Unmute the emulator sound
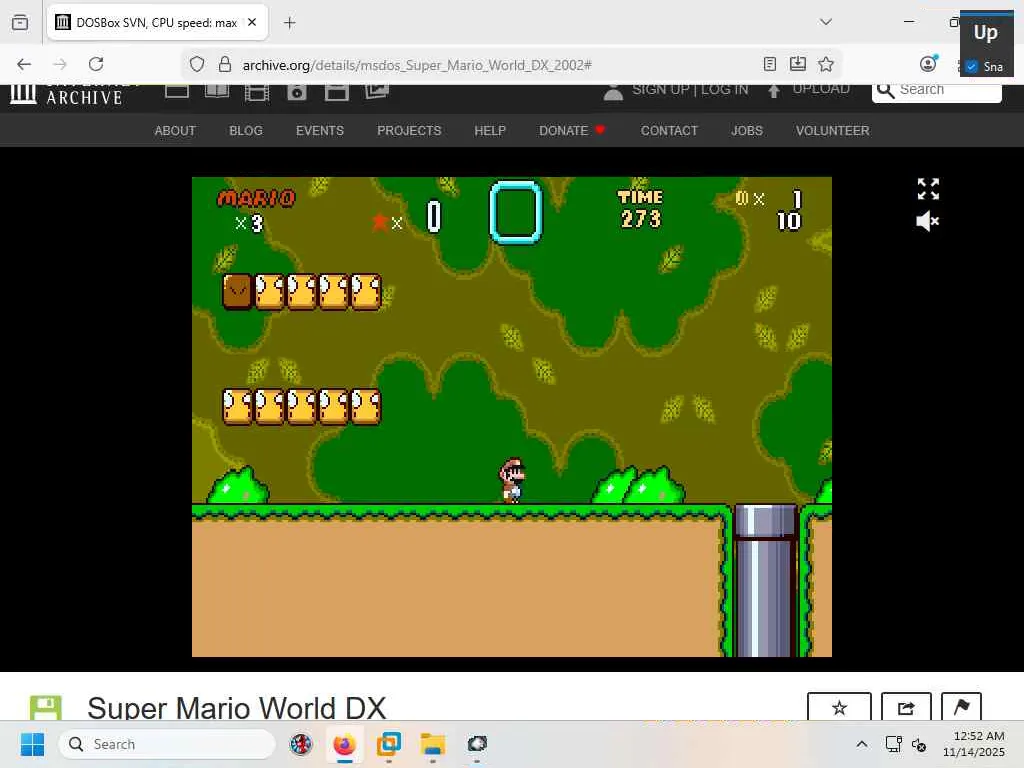Viewport: 1024px width, 768px height. 927,221
